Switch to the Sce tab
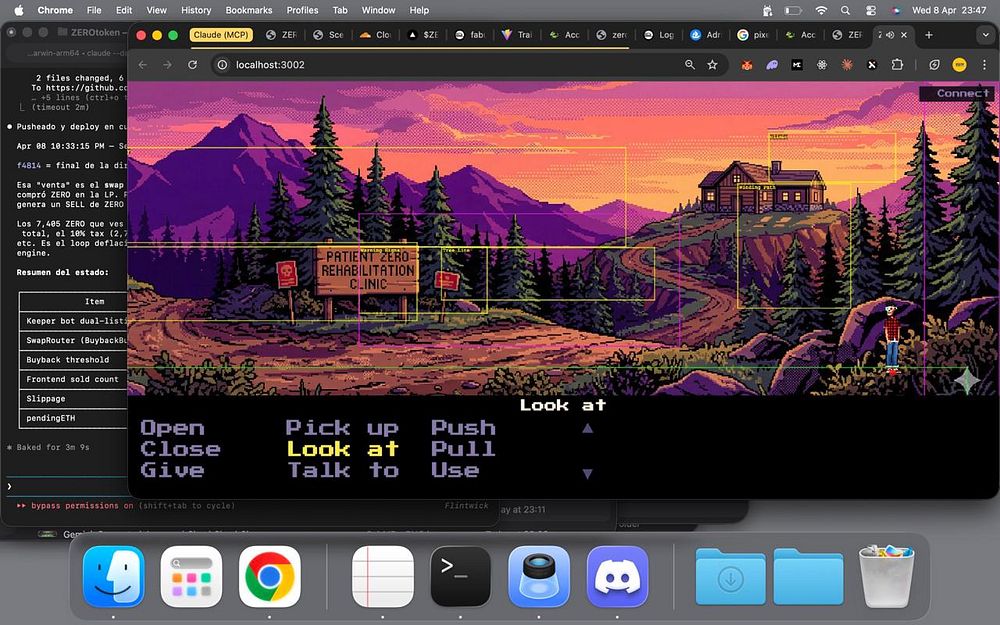The width and height of the screenshot is (1000, 625). tap(328, 35)
